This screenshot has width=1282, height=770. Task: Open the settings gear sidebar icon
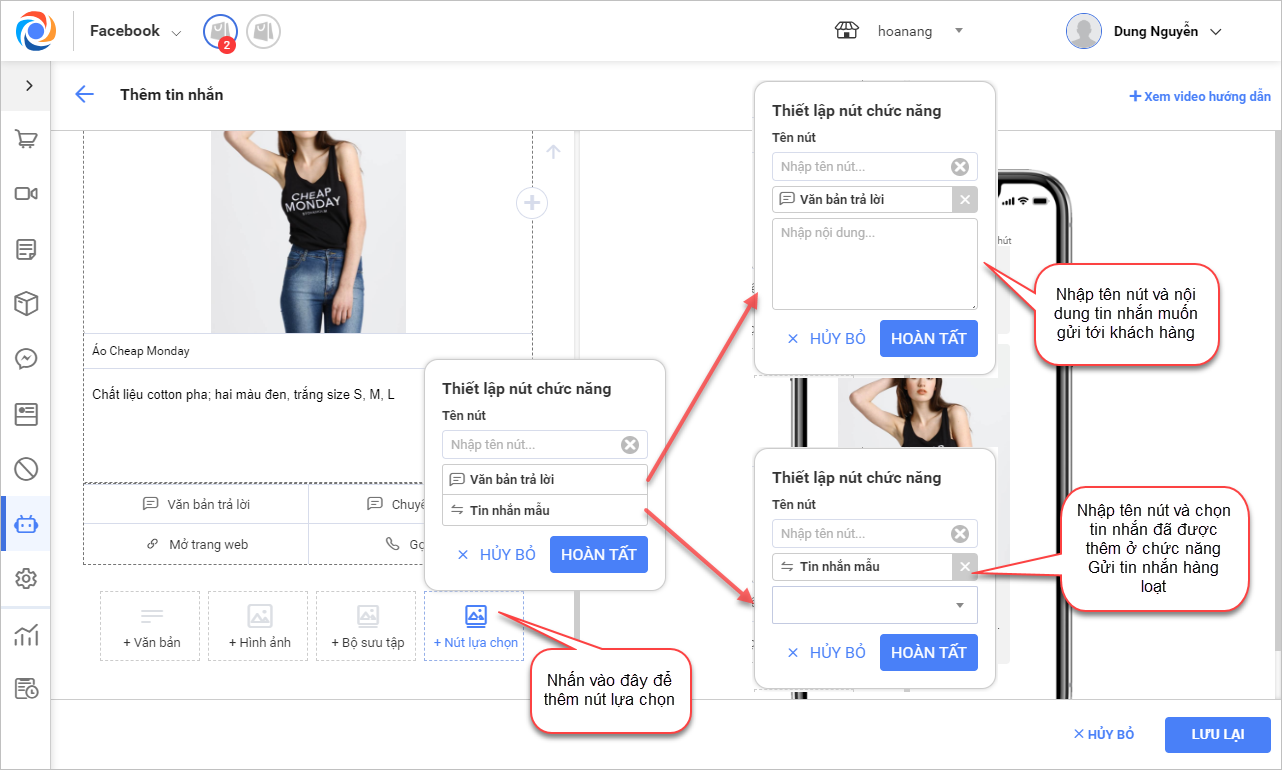pyautogui.click(x=26, y=578)
